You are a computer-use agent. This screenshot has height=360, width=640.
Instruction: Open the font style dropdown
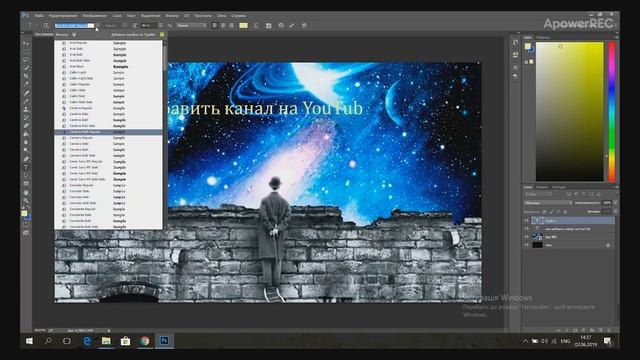click(x=116, y=25)
